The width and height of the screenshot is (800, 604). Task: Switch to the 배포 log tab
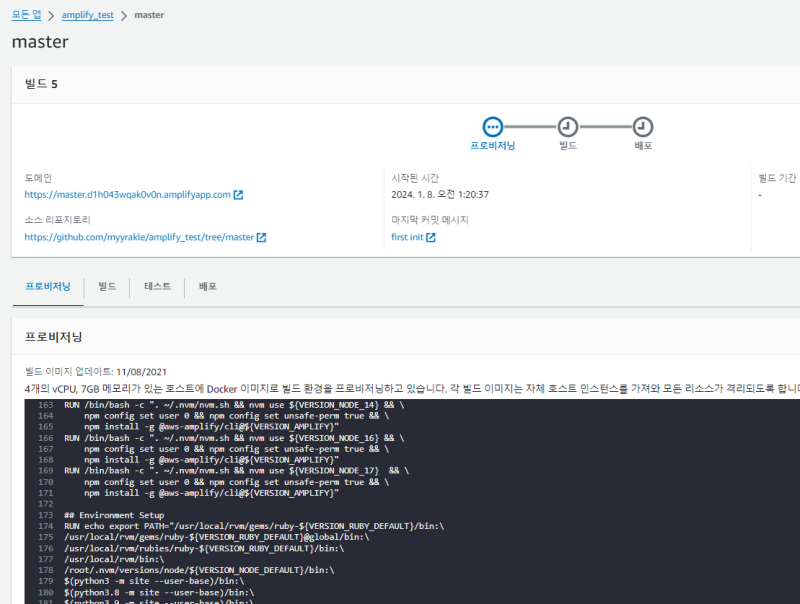tap(208, 287)
